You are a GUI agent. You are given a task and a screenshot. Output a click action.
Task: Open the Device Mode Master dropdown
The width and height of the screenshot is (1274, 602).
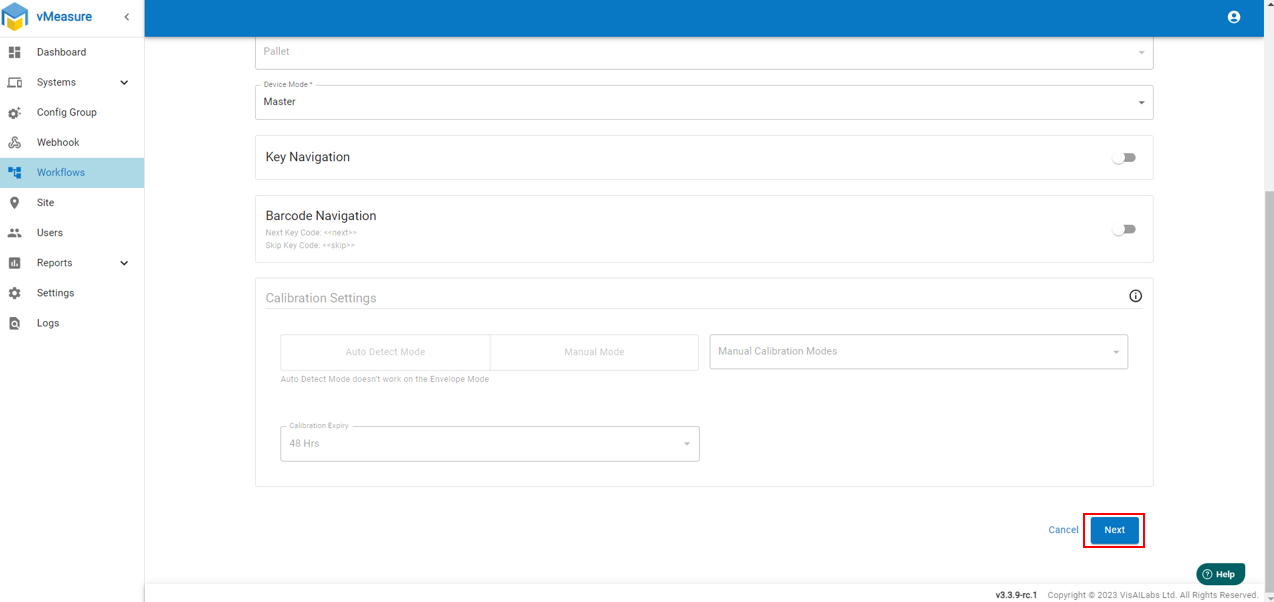click(704, 102)
